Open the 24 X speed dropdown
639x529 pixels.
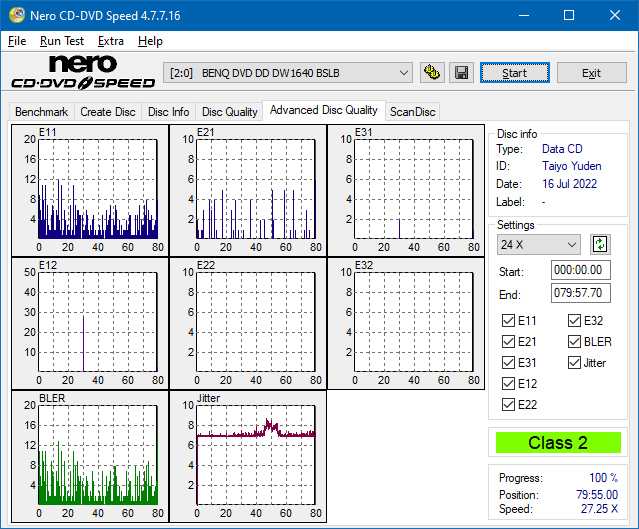coord(538,245)
